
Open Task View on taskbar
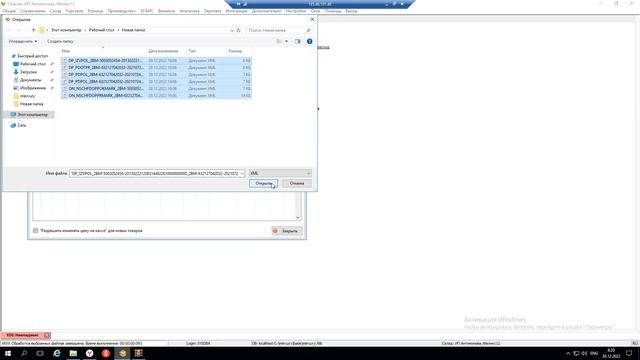(x=40, y=353)
